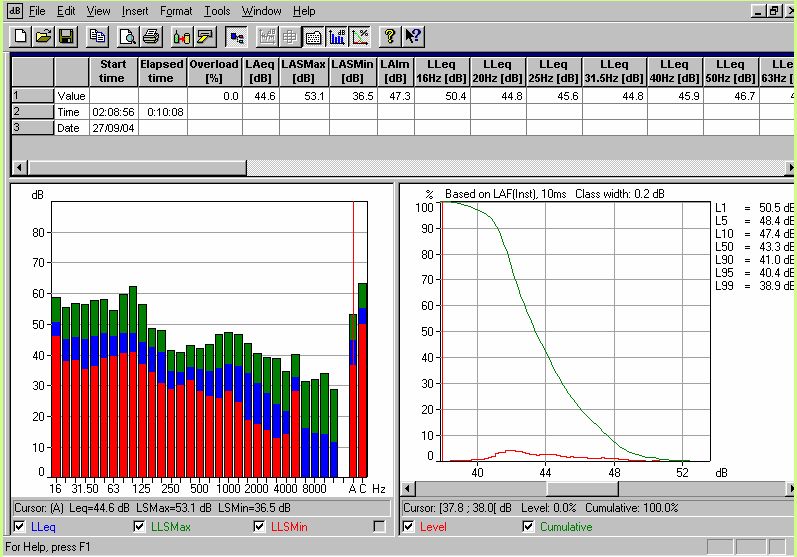797x557 pixels.
Task: Open the File menu
Action: click(x=37, y=11)
